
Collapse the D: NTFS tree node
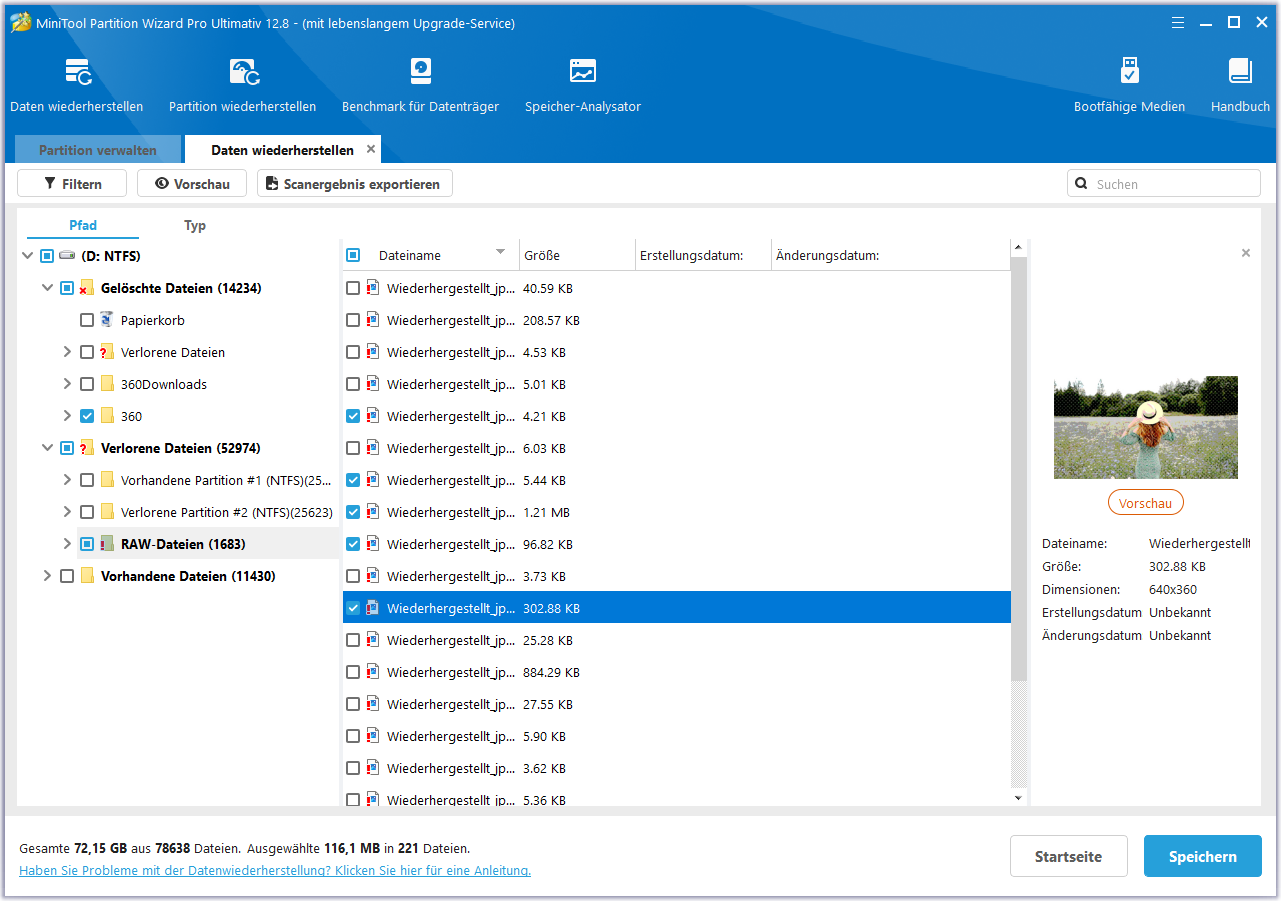coord(27,256)
